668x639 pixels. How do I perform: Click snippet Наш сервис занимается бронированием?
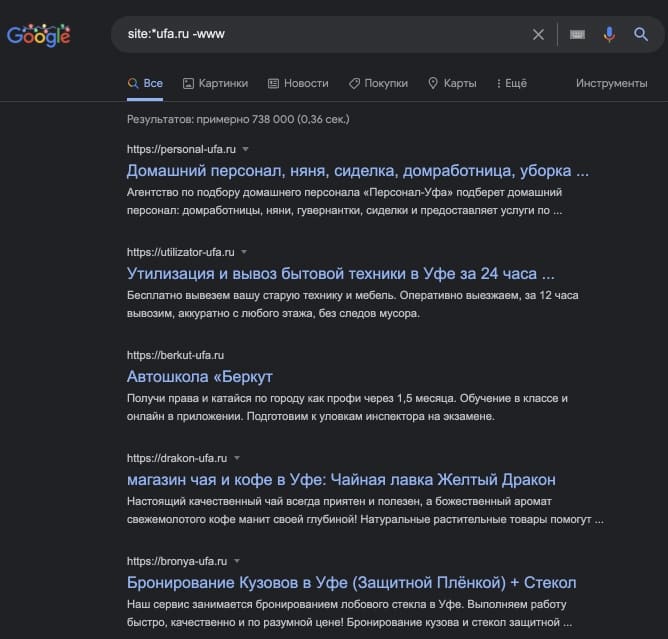point(349,614)
